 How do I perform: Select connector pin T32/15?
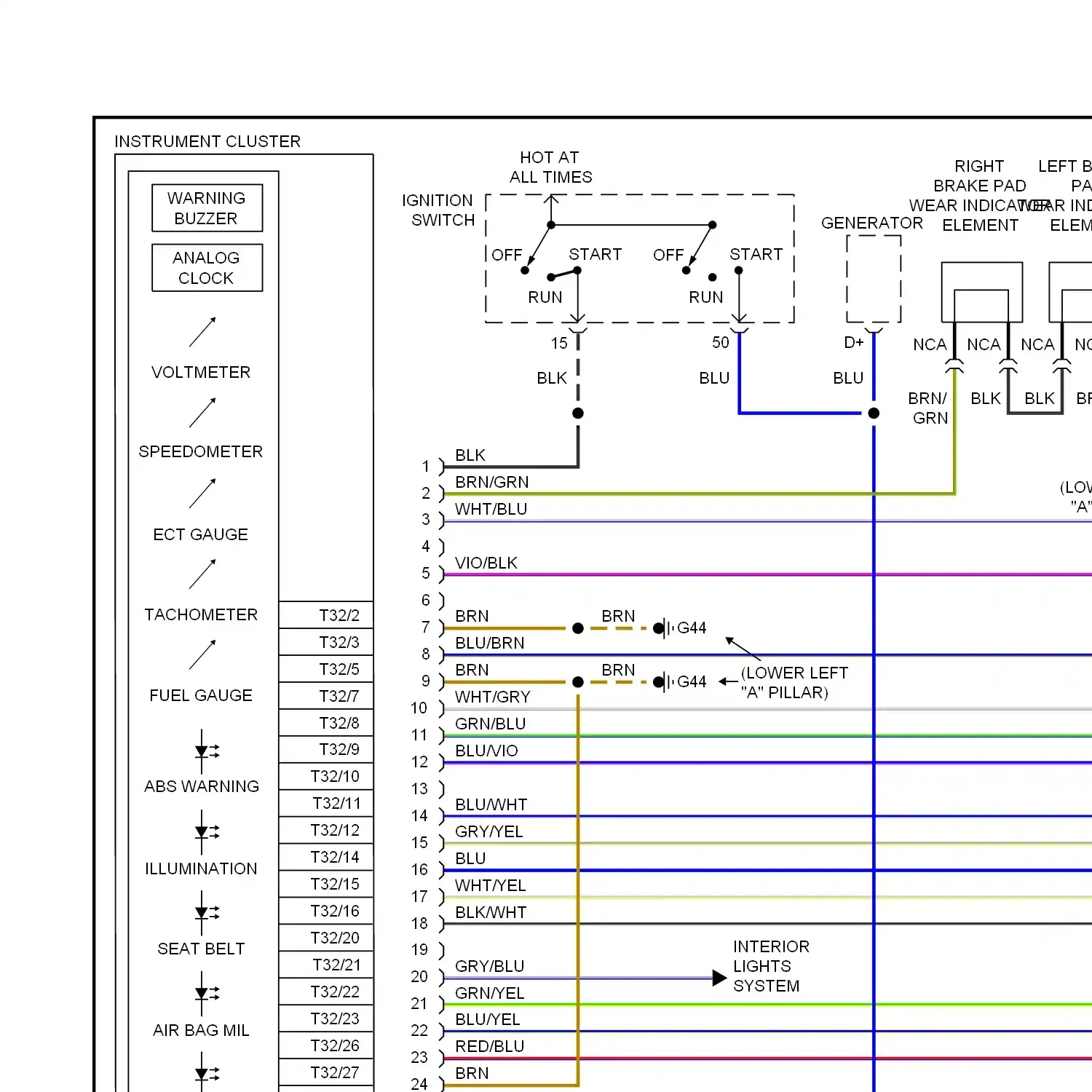tap(326, 884)
